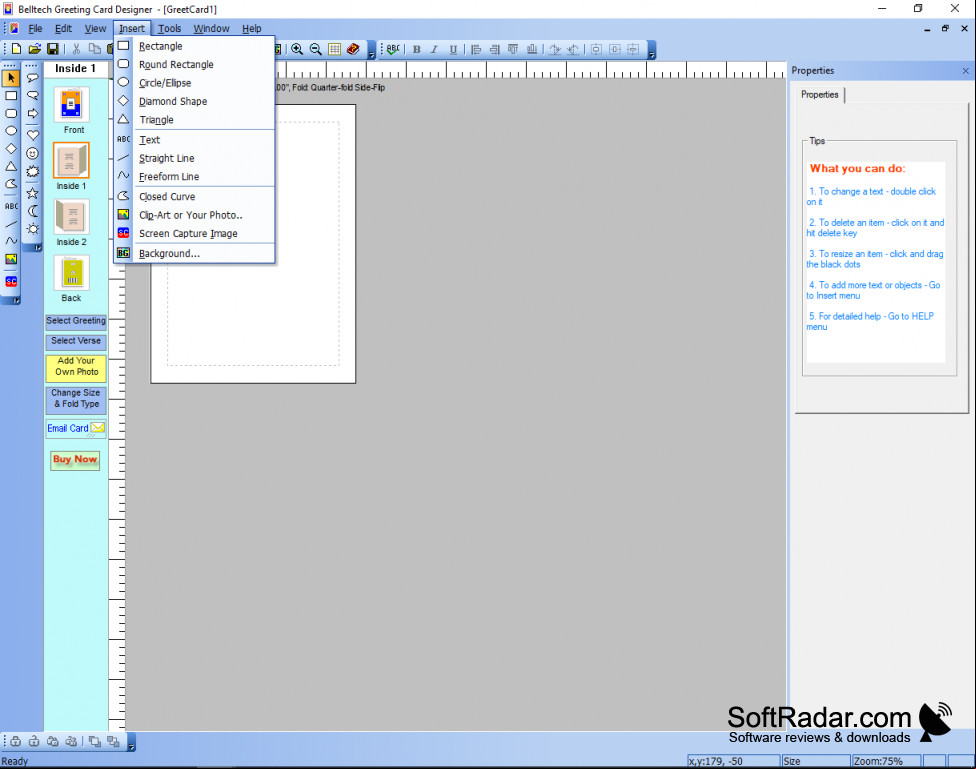Select the star shape tool
Viewport: 976px width, 769px height.
(x=32, y=193)
